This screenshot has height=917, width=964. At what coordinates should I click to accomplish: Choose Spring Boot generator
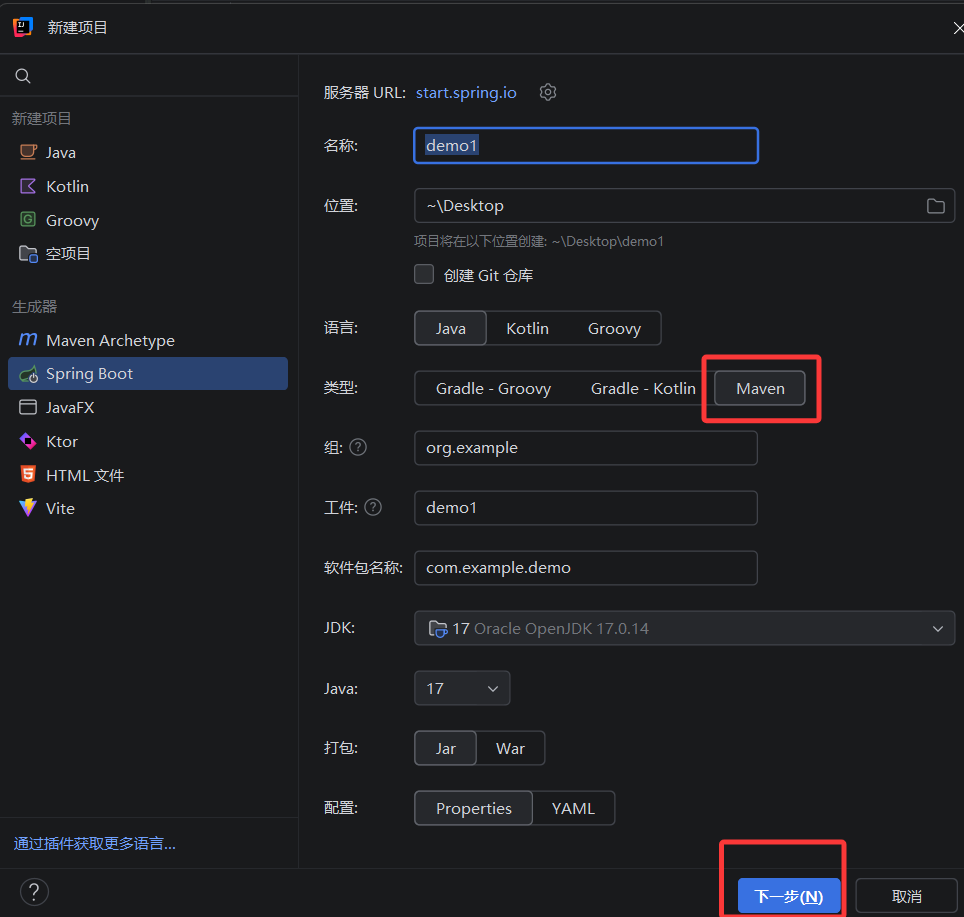(x=148, y=374)
